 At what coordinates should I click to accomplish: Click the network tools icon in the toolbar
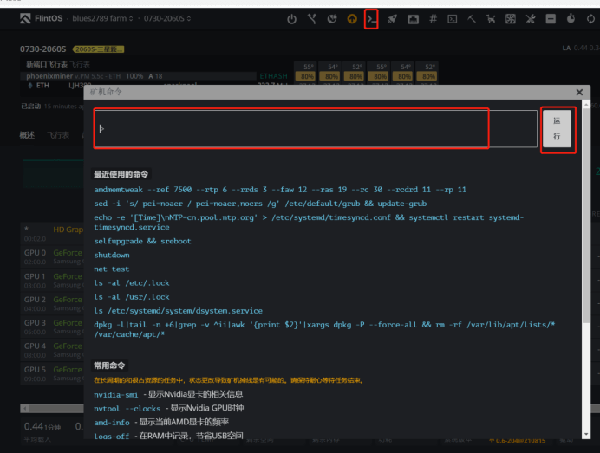[312, 19]
